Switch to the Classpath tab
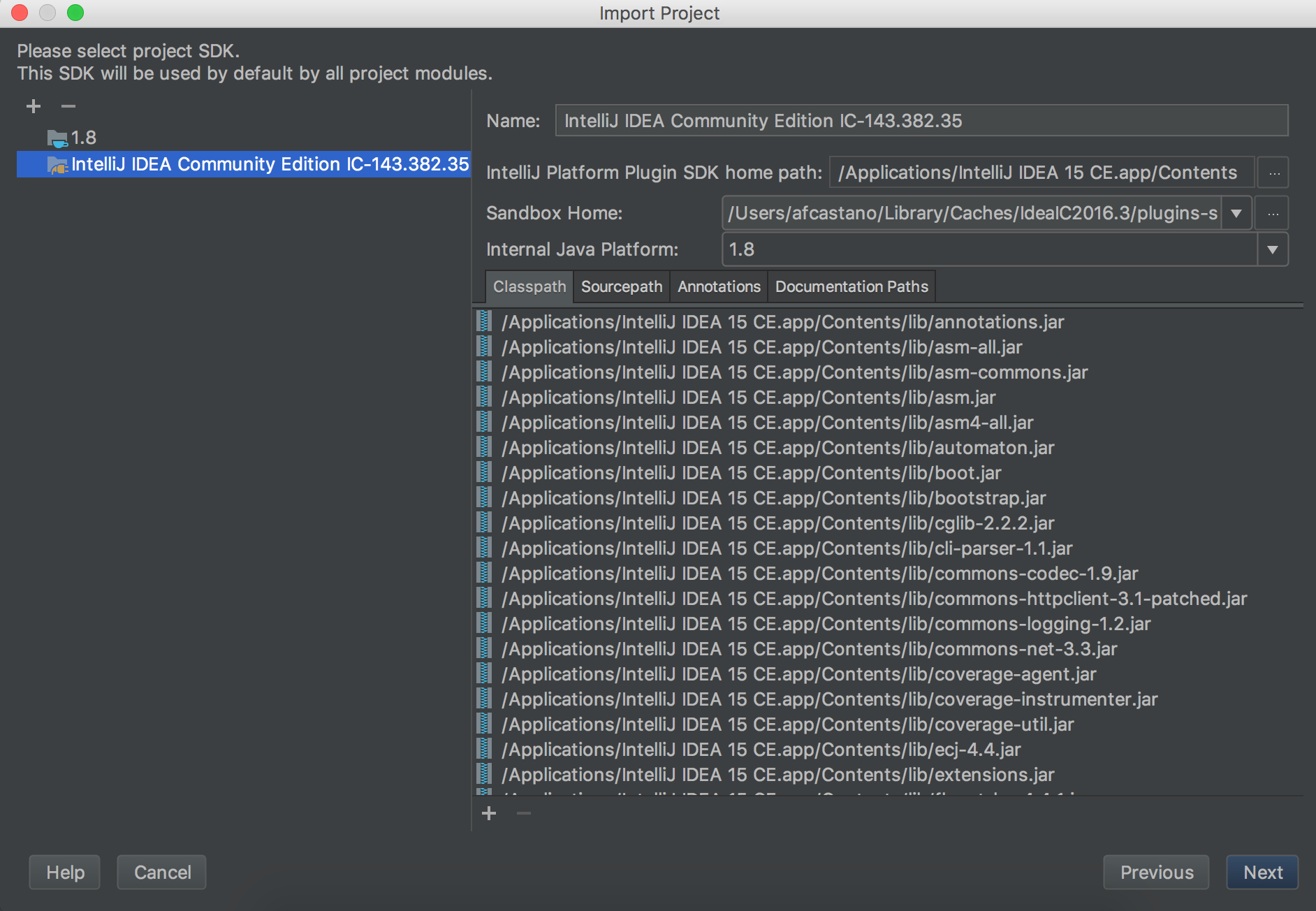This screenshot has height=911, width=1316. [529, 287]
